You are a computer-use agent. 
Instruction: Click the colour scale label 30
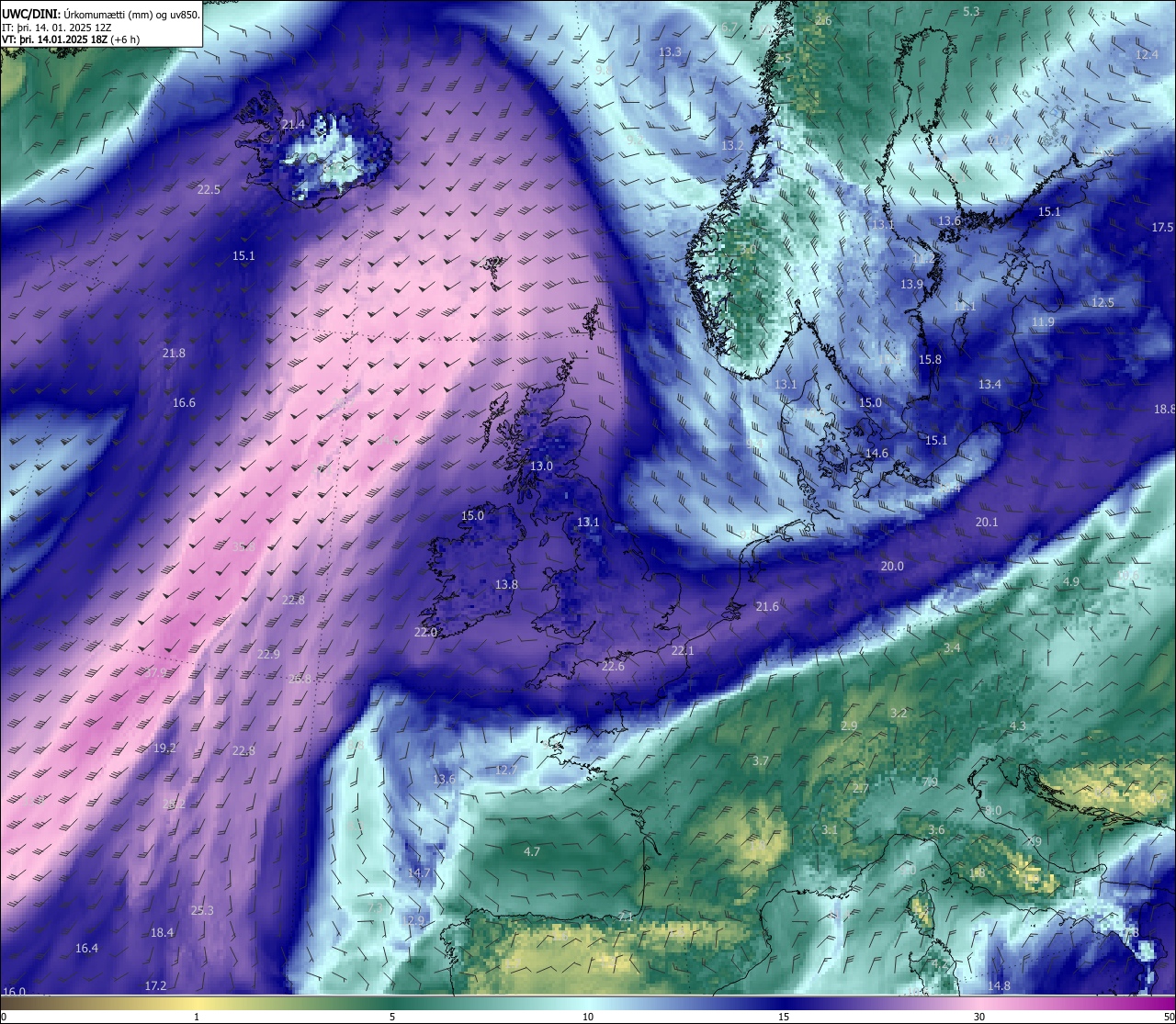tap(979, 1017)
